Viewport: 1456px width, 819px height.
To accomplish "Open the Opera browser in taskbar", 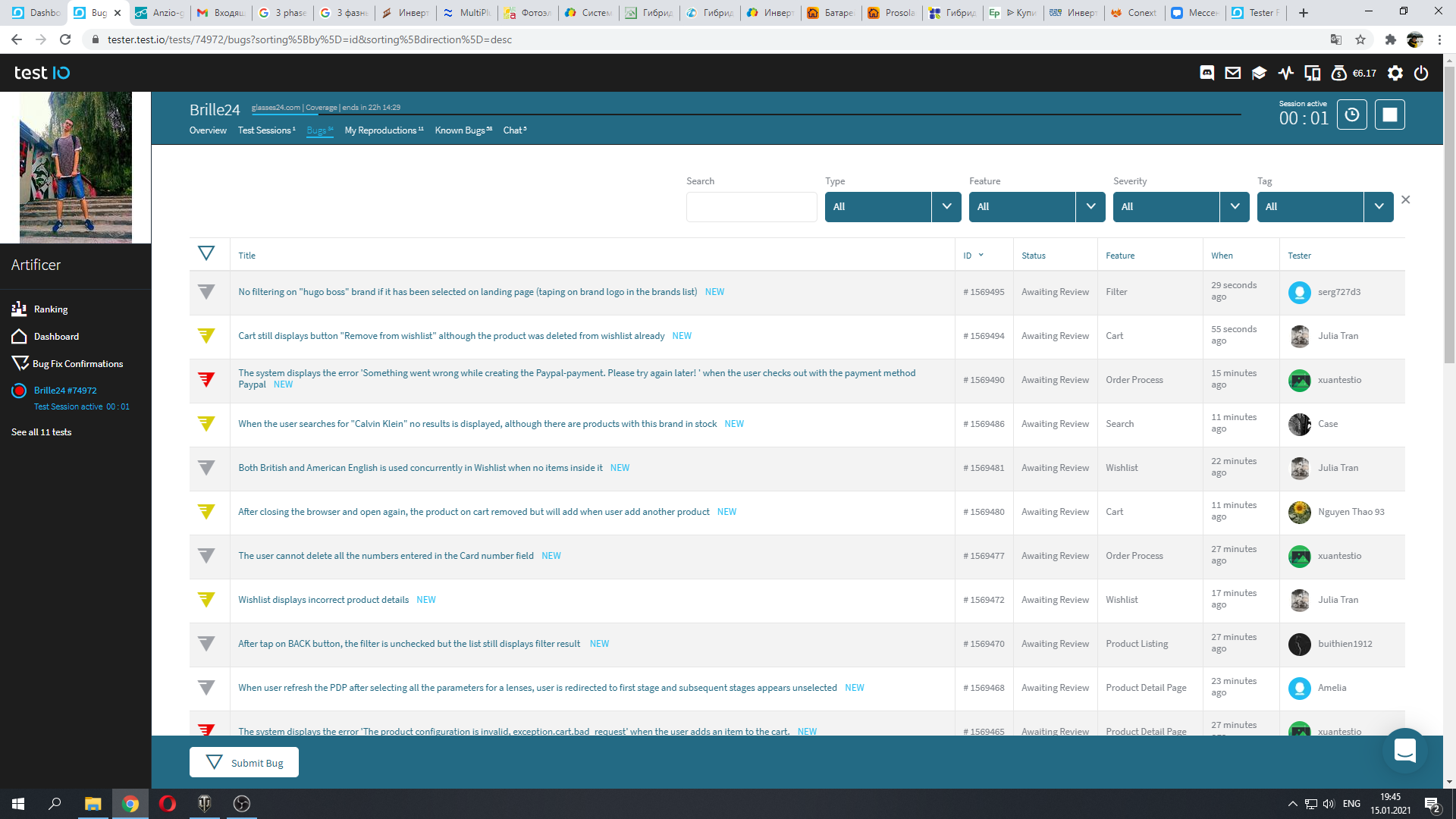I will pyautogui.click(x=168, y=804).
